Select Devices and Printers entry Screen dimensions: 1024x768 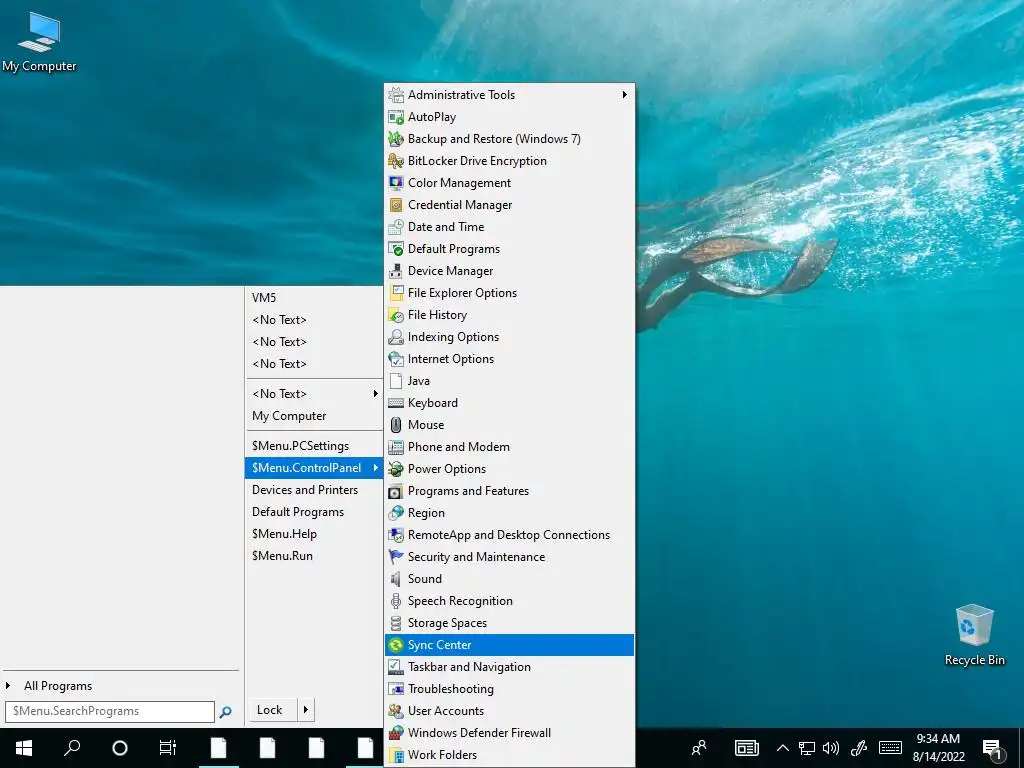[313, 490]
